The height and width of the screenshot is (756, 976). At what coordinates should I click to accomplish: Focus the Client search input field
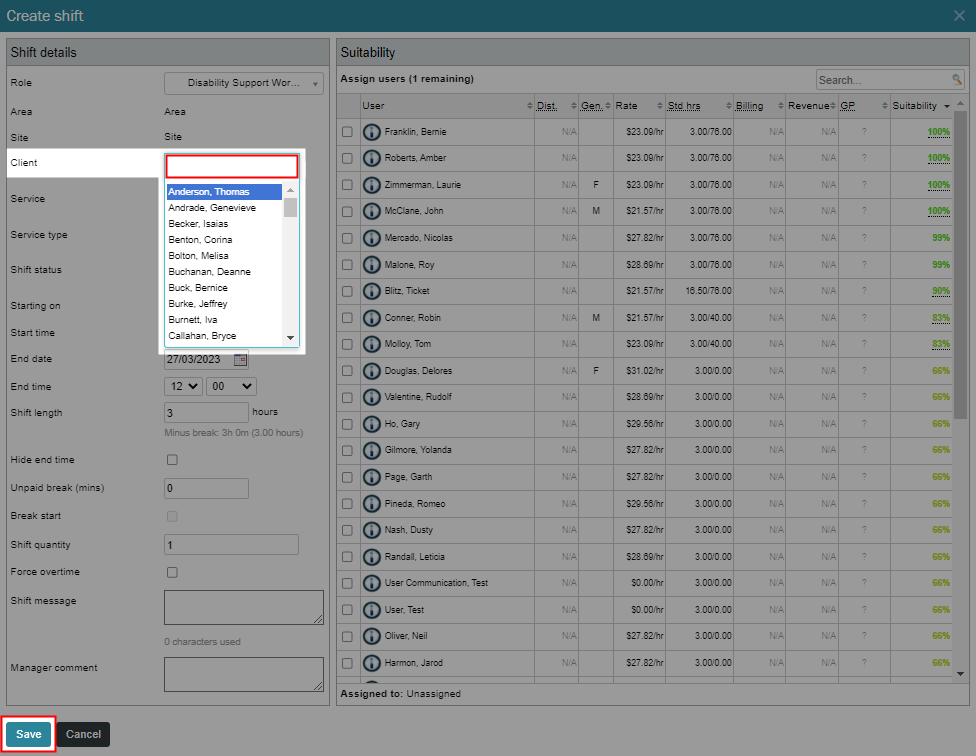click(x=232, y=167)
